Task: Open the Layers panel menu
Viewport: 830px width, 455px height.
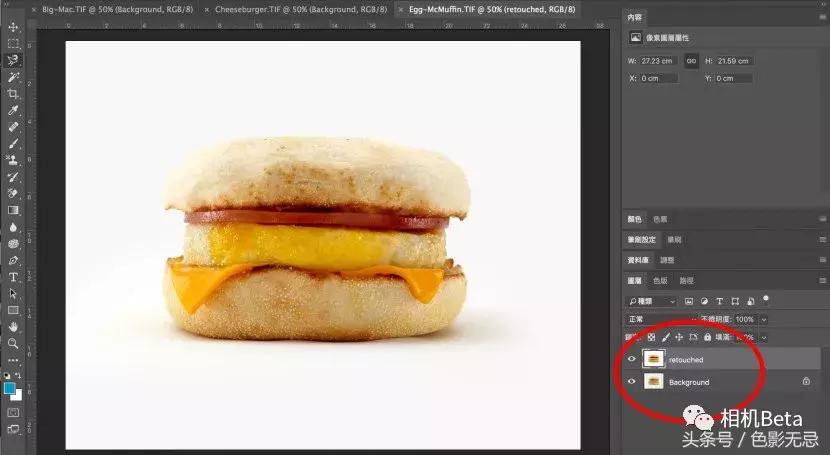Action: [x=823, y=280]
